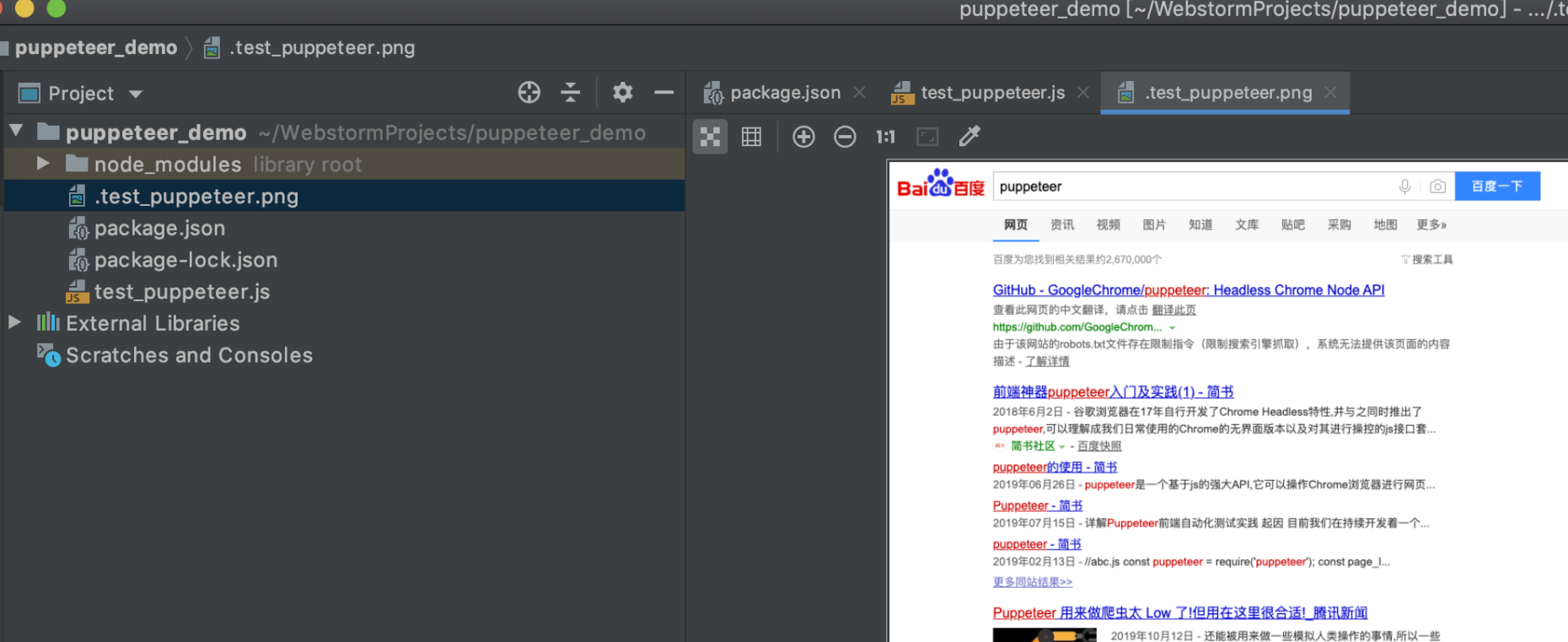Switch to the package.json tab

pyautogui.click(x=785, y=93)
